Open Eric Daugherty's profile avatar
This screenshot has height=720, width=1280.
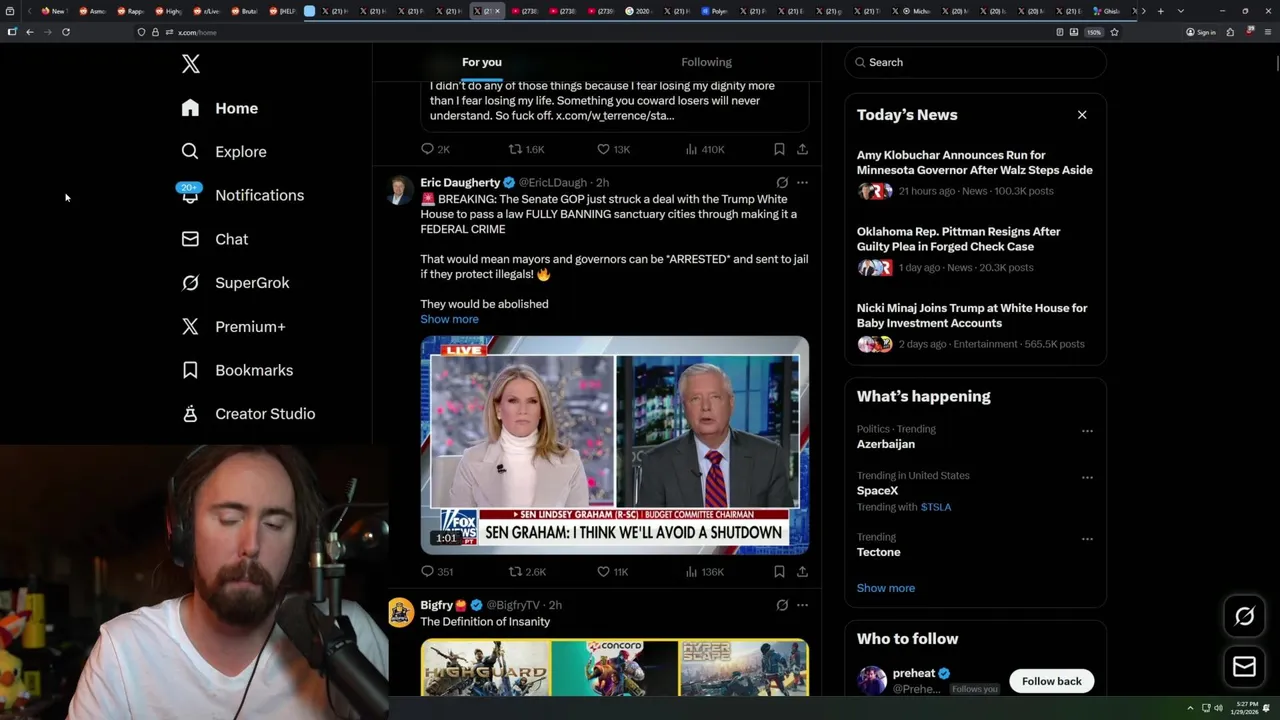click(400, 190)
